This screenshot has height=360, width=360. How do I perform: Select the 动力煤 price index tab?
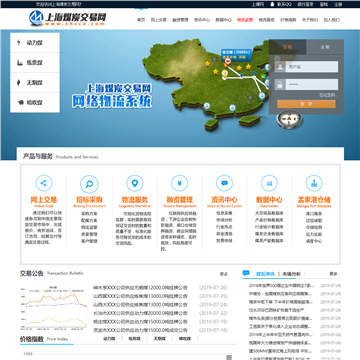(109, 339)
